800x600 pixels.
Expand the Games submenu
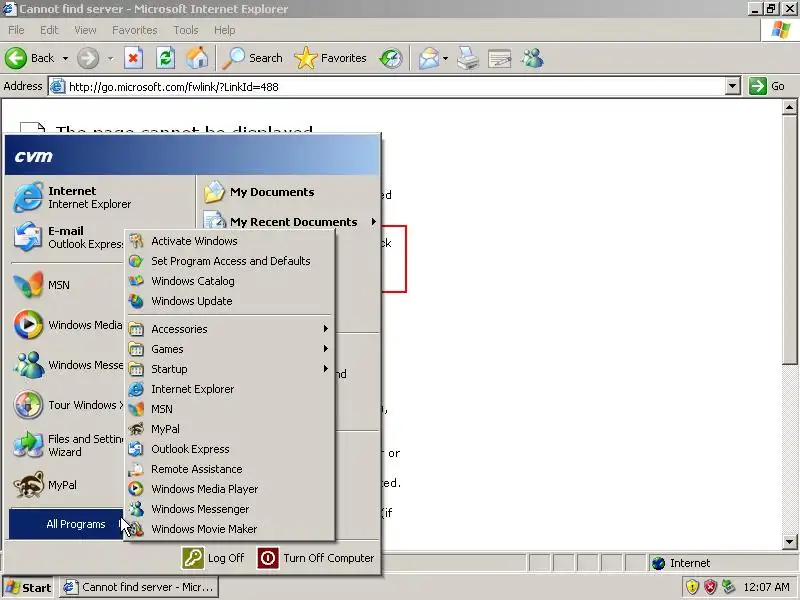click(230, 349)
